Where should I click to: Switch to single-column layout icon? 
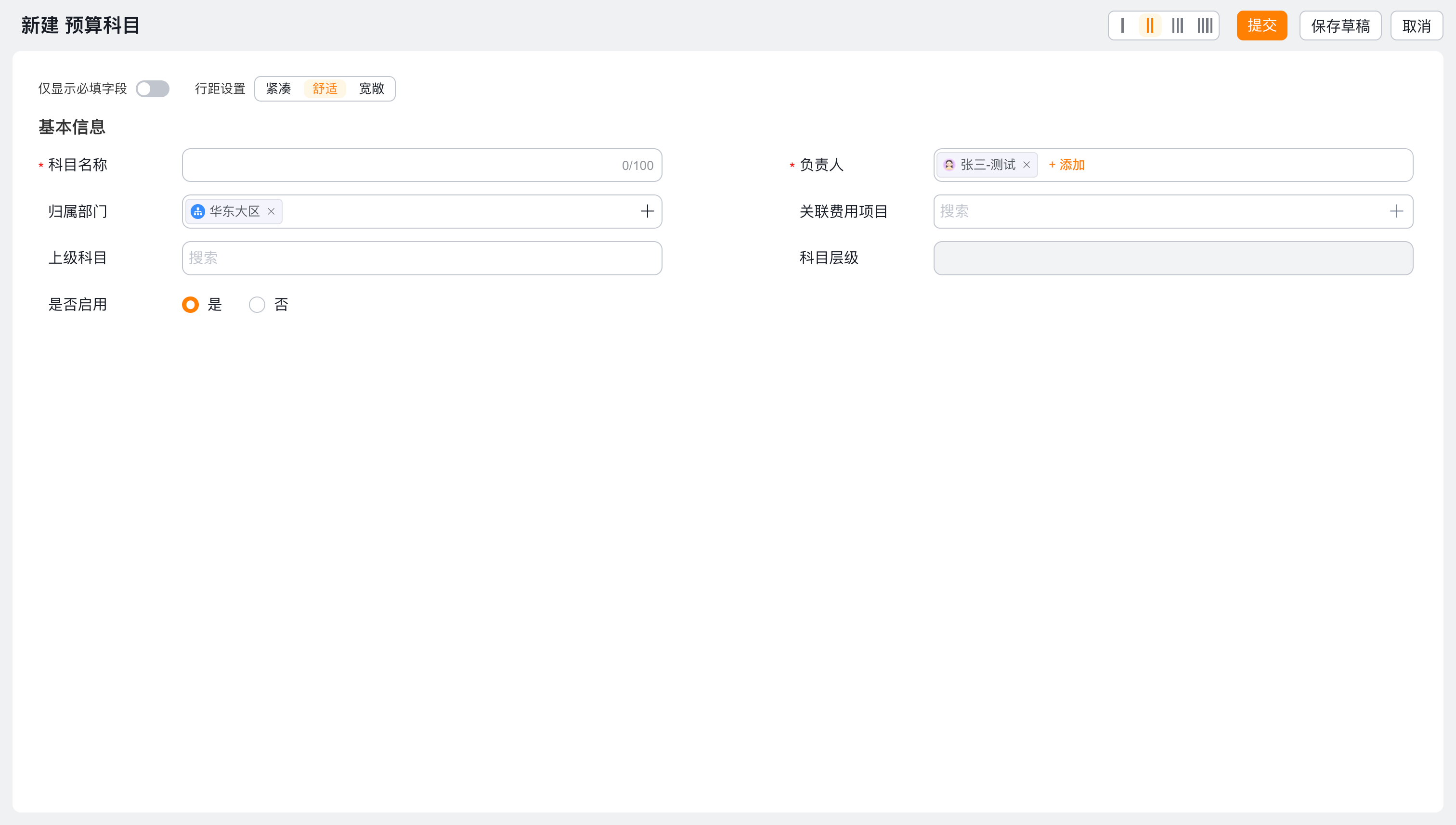coord(1122,26)
